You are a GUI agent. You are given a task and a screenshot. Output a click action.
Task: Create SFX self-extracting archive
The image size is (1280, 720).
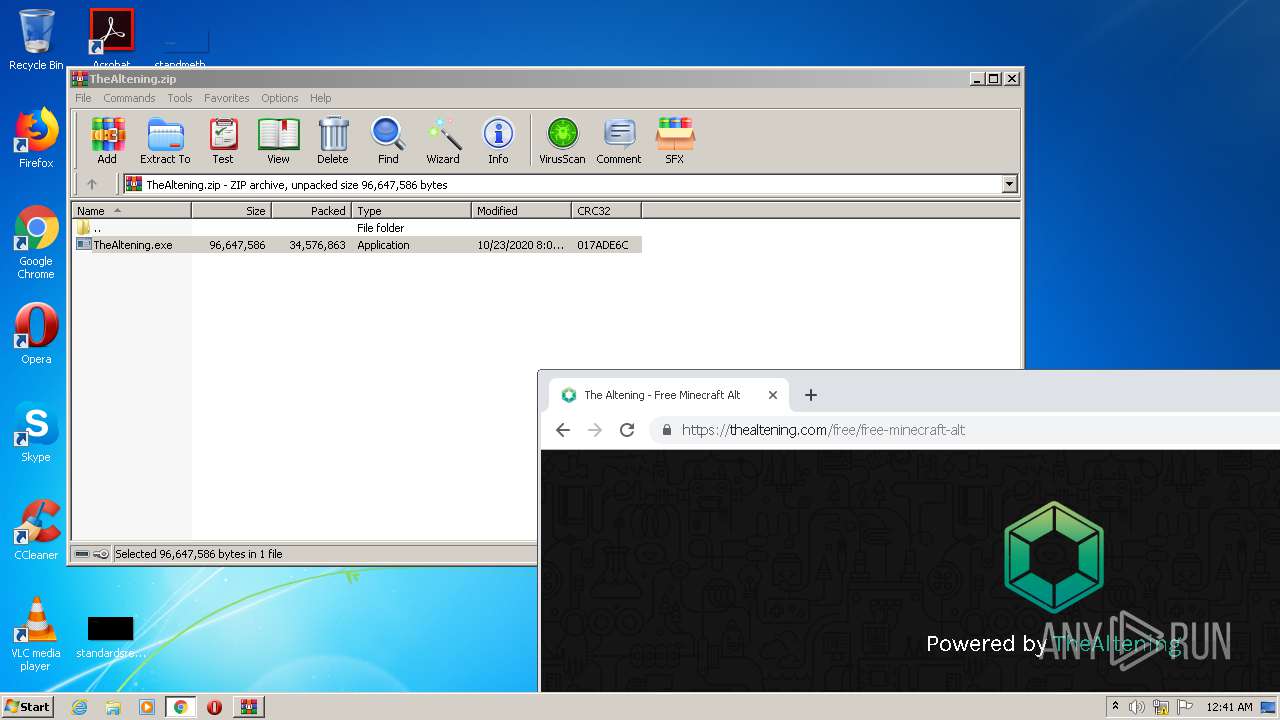[x=675, y=140]
